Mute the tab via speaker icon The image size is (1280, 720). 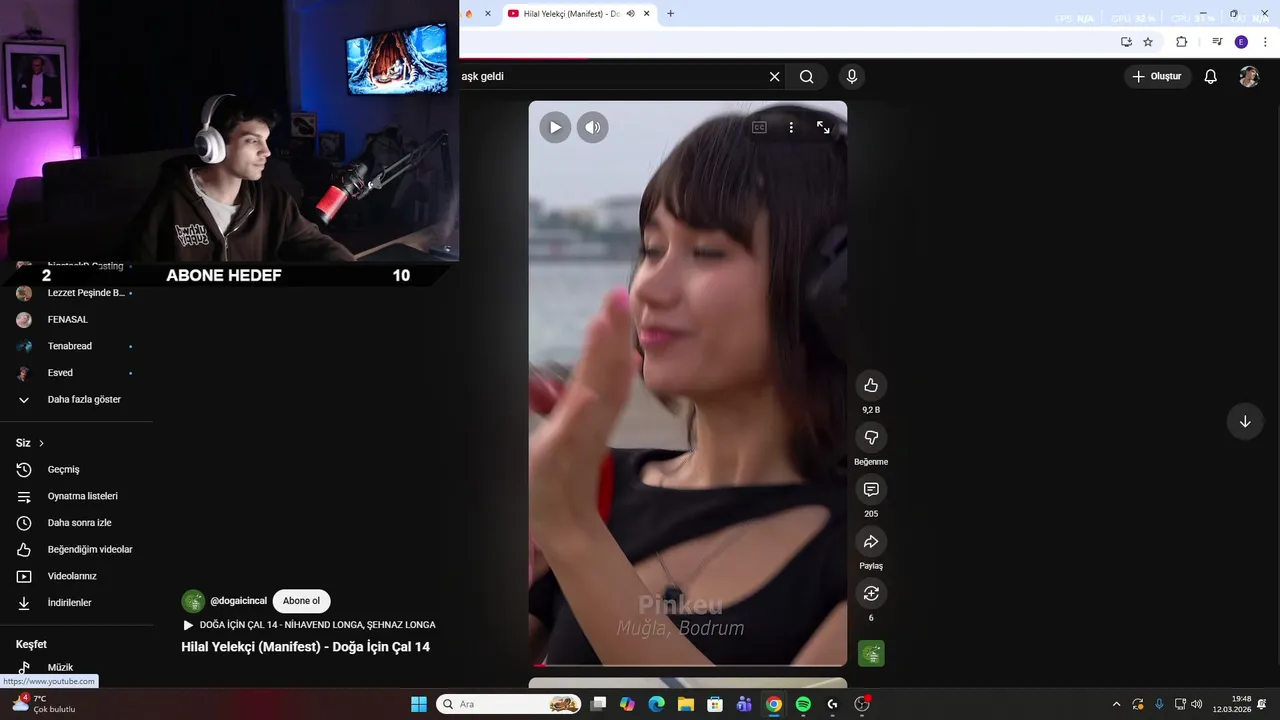pos(631,14)
